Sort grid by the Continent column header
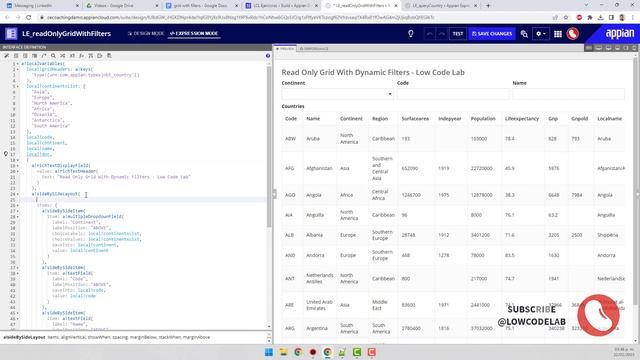Image resolution: width=640 pixels, height=360 pixels. (x=351, y=118)
